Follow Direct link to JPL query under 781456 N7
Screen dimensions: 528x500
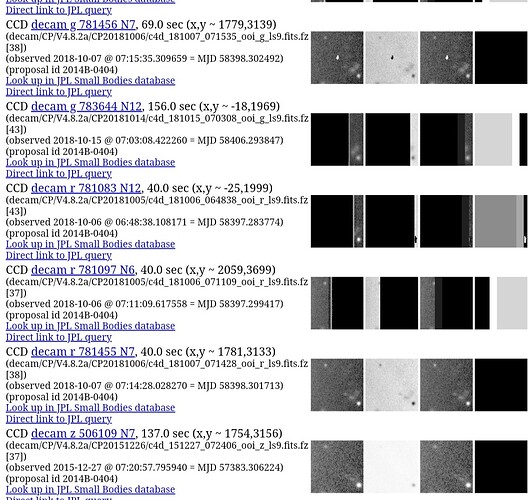click(x=59, y=92)
